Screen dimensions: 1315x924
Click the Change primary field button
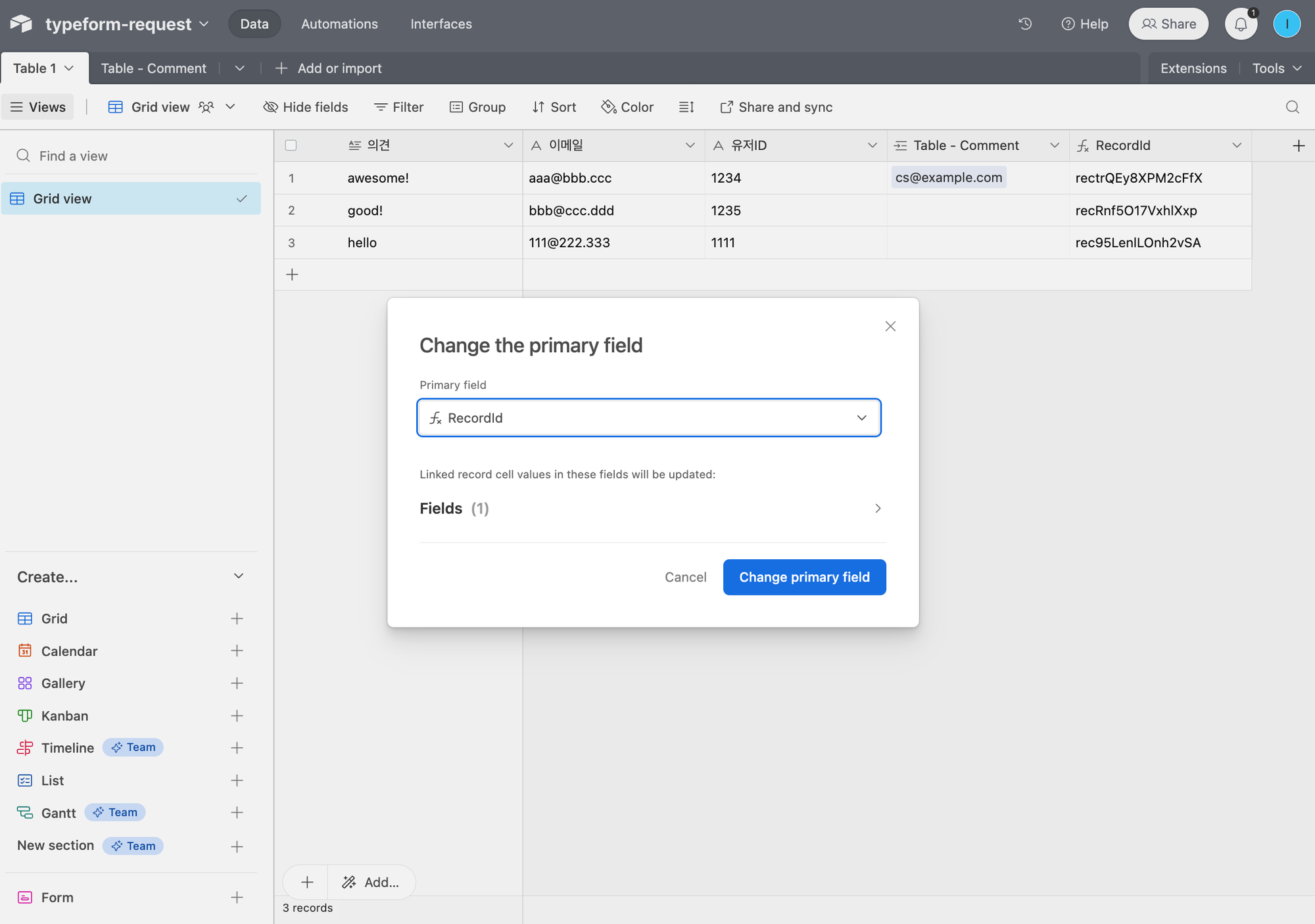[x=804, y=577]
